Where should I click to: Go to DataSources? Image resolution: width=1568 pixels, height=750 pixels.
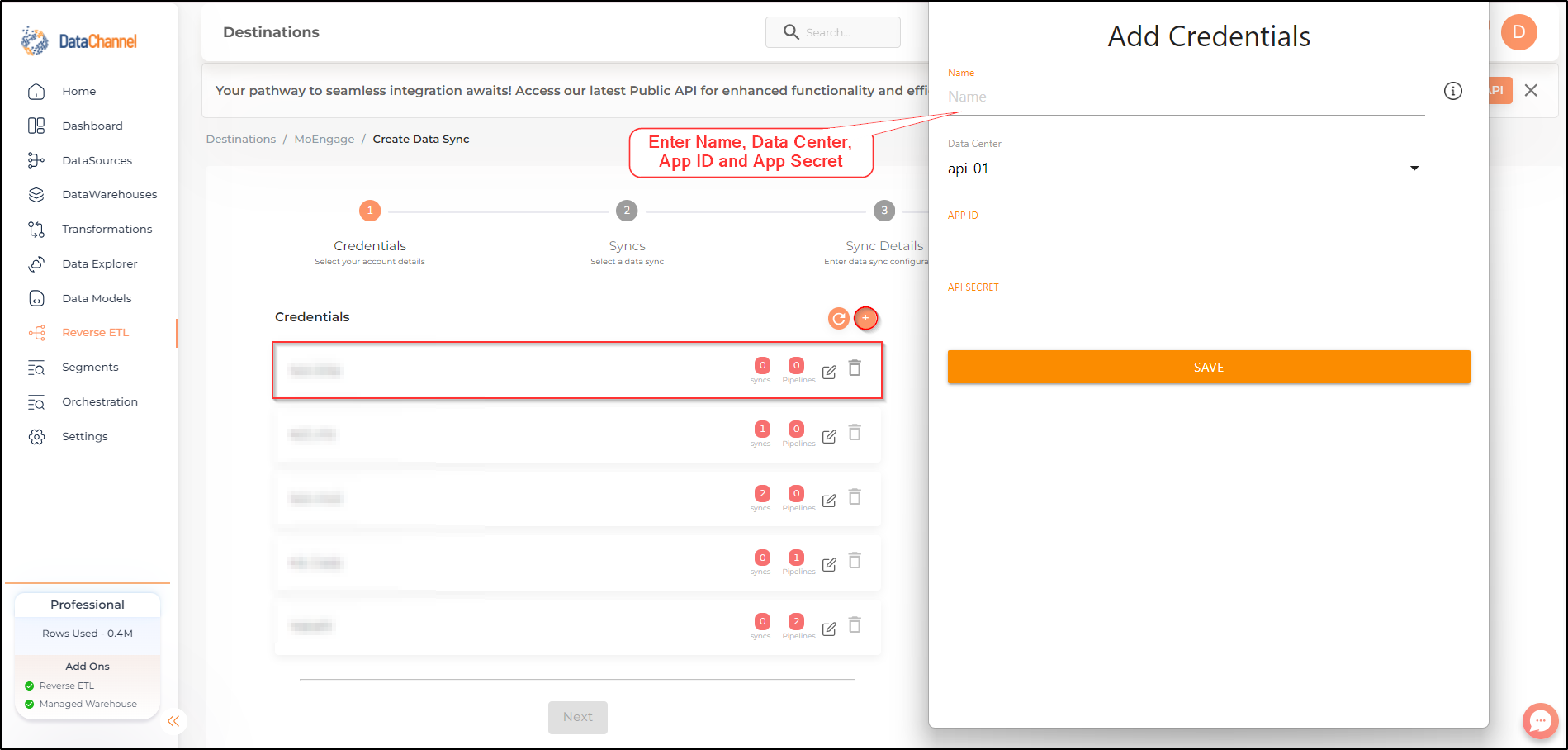97,160
